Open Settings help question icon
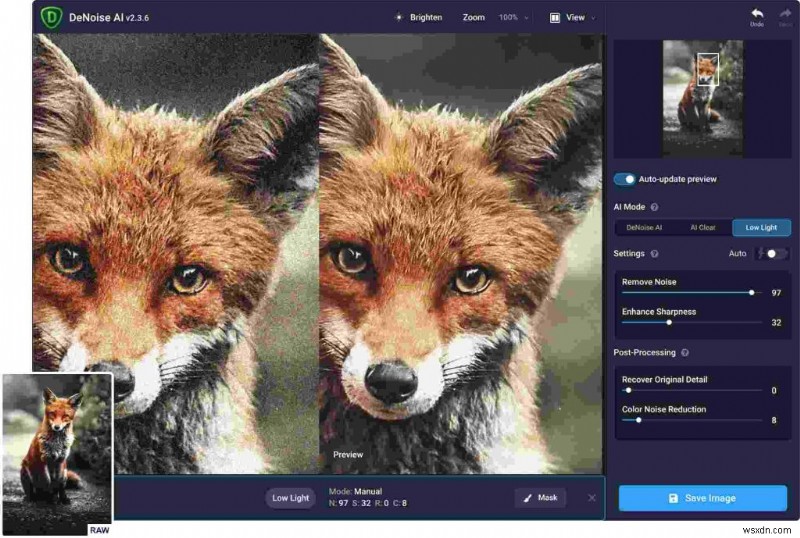Viewport: 800px width, 538px height. tap(654, 254)
